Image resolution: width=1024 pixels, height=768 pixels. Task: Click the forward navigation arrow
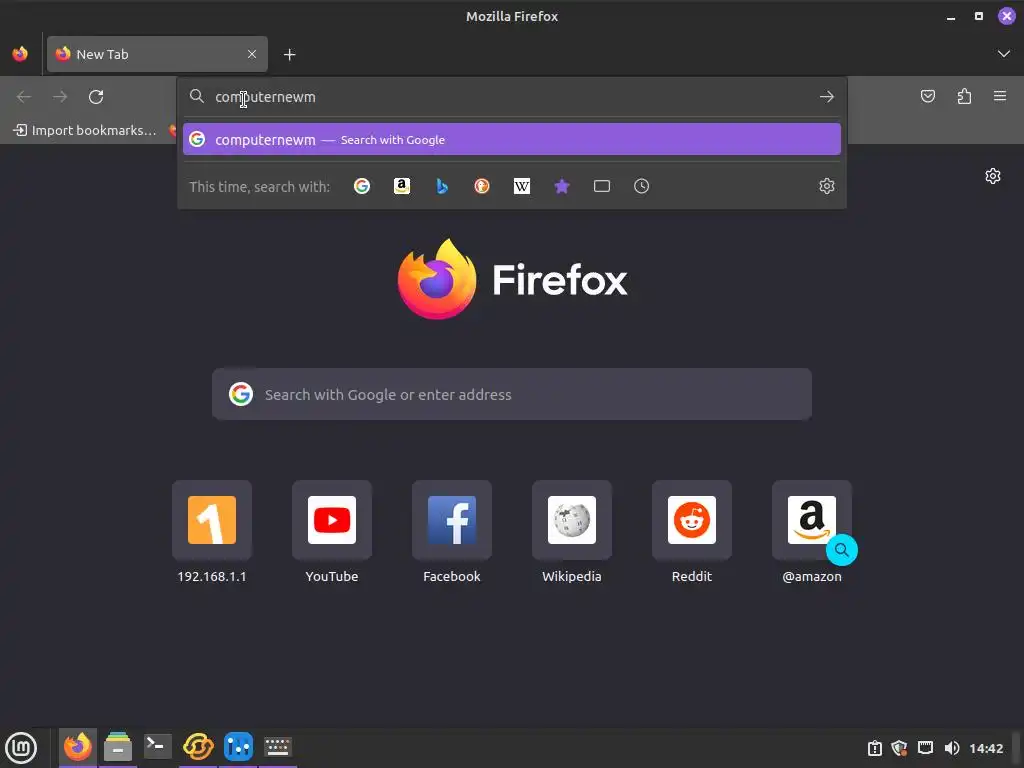coord(60,97)
